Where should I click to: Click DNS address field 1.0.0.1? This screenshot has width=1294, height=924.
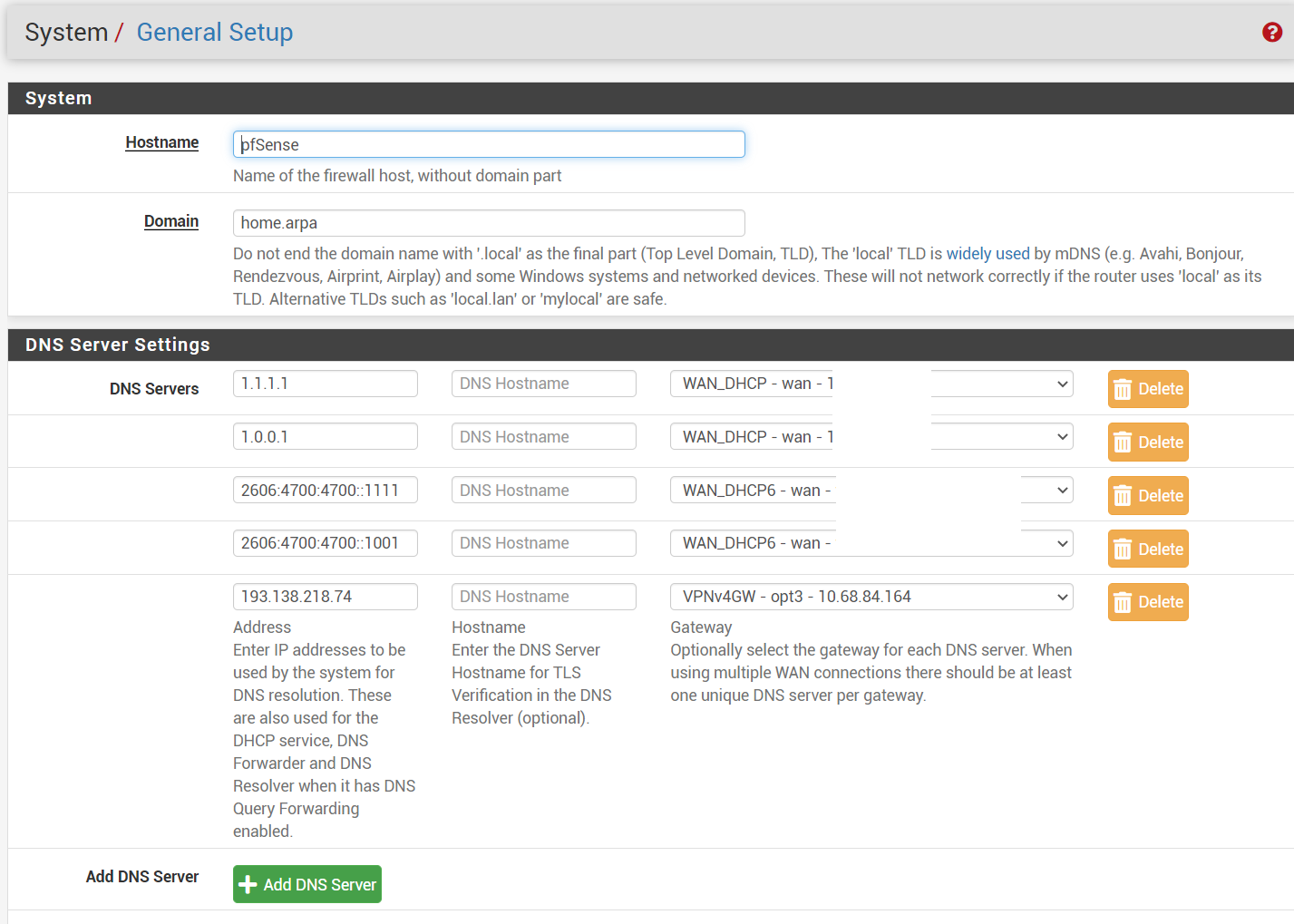326,437
